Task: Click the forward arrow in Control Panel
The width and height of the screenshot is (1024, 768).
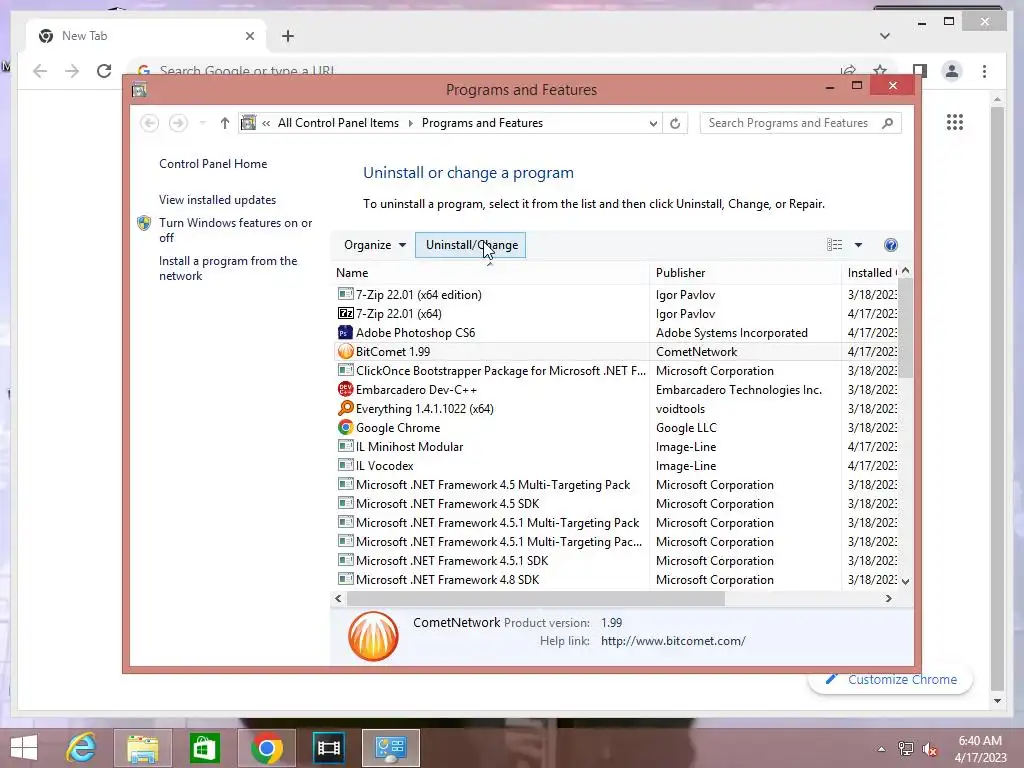Action: click(178, 123)
